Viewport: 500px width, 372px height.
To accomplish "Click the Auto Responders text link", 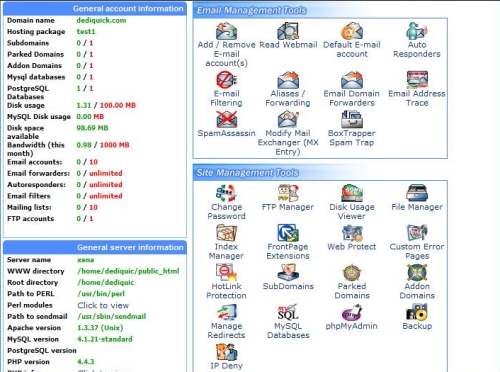I will point(417,49).
